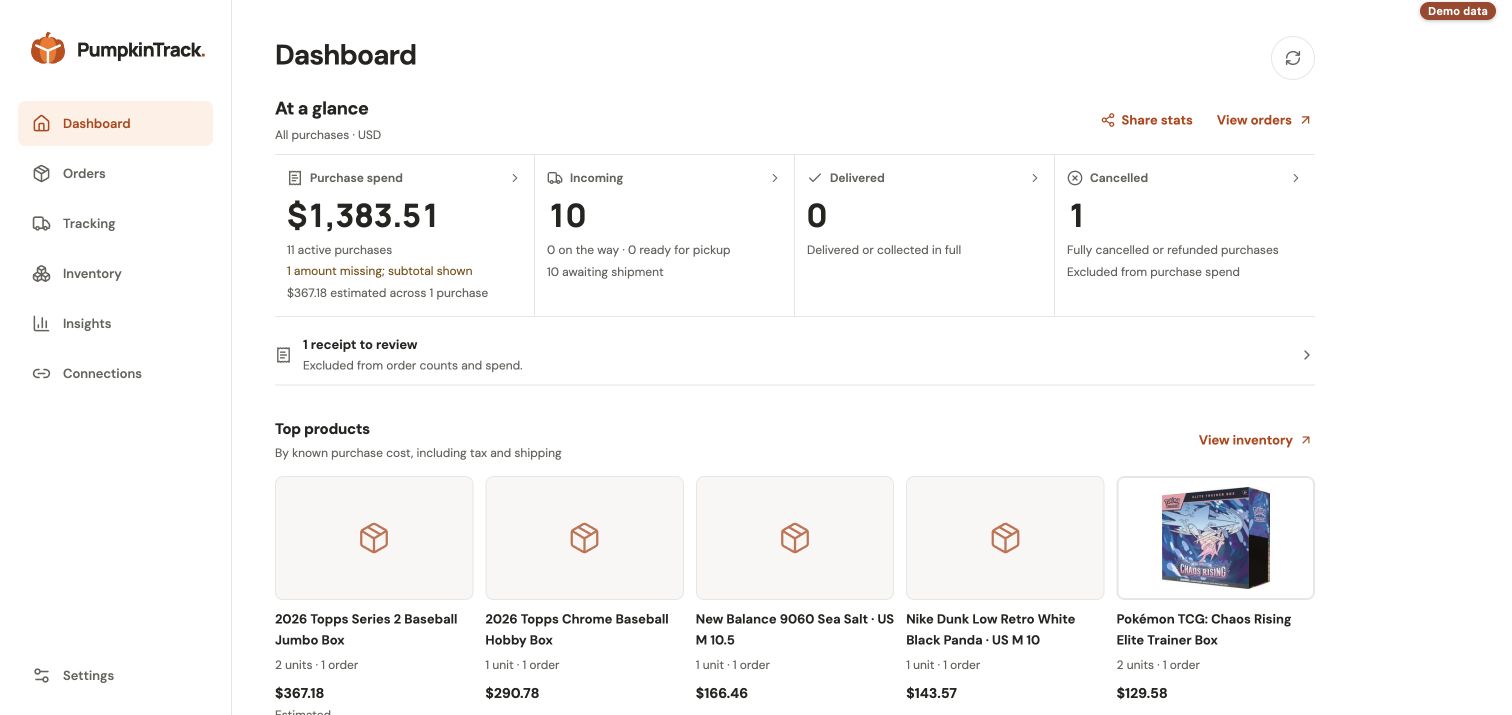This screenshot has height=715, width=1512.
Task: Click the circled X icon beside Cancelled
Action: (x=1075, y=178)
